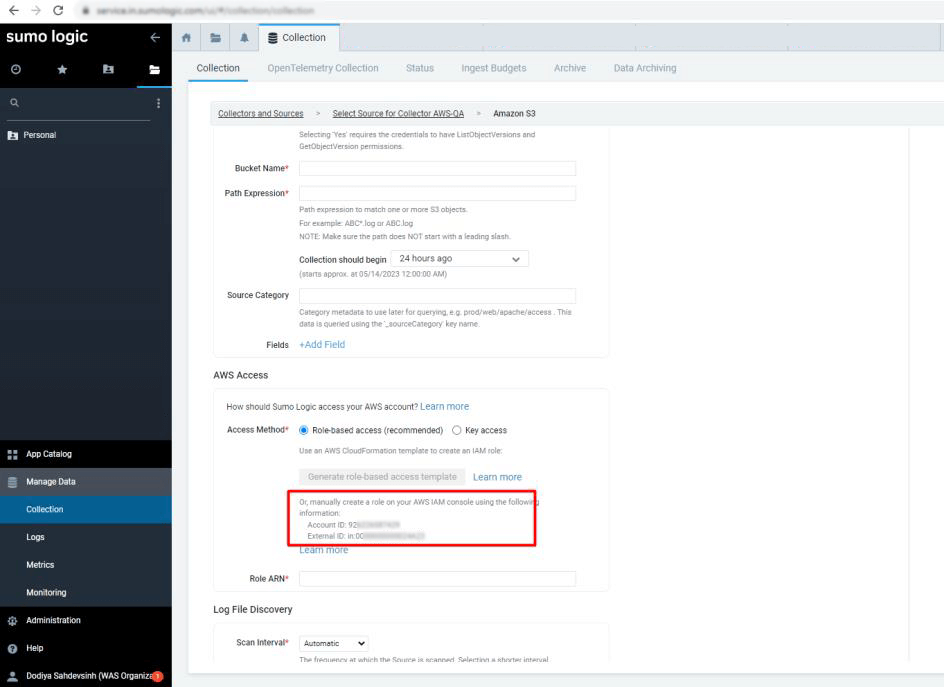Click the Path Expression input field
The width and height of the screenshot is (944, 687).
pyautogui.click(x=437, y=193)
